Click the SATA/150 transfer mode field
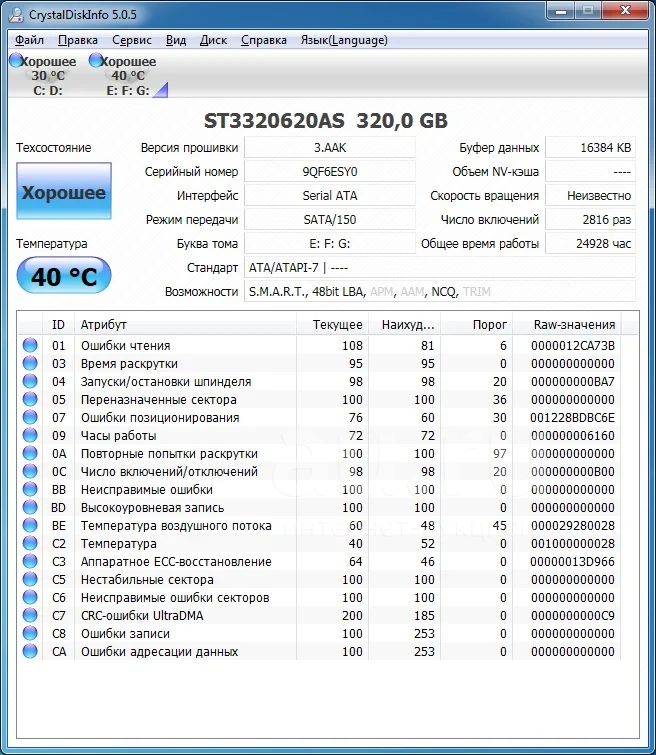Viewport: 656px width, 755px height. [330, 220]
